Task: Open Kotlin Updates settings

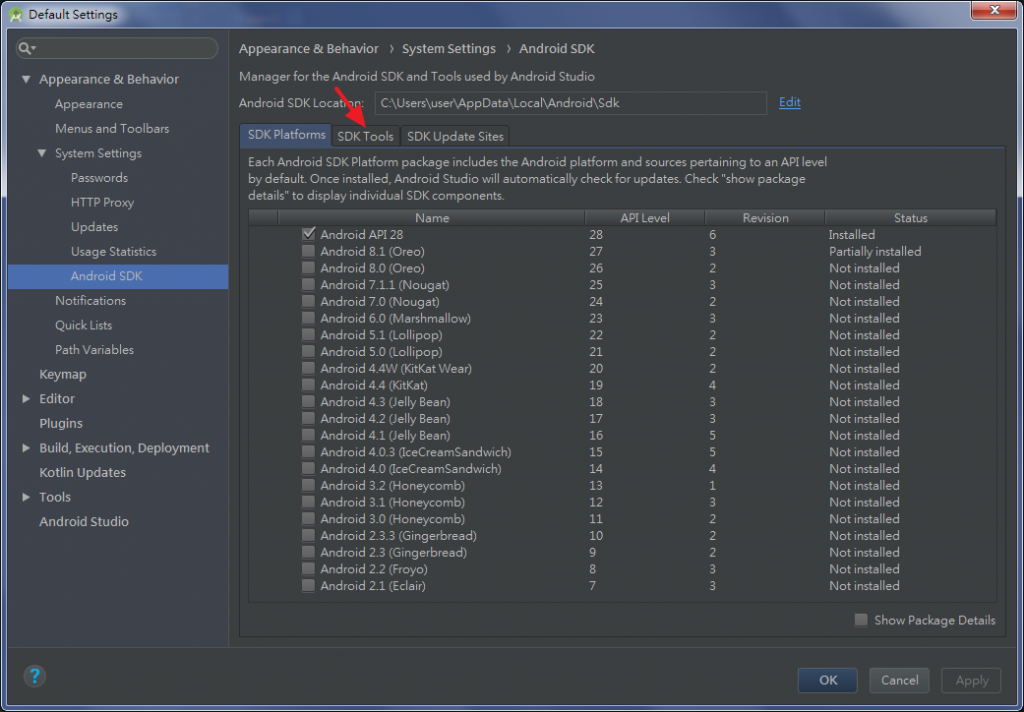Action: pos(82,472)
